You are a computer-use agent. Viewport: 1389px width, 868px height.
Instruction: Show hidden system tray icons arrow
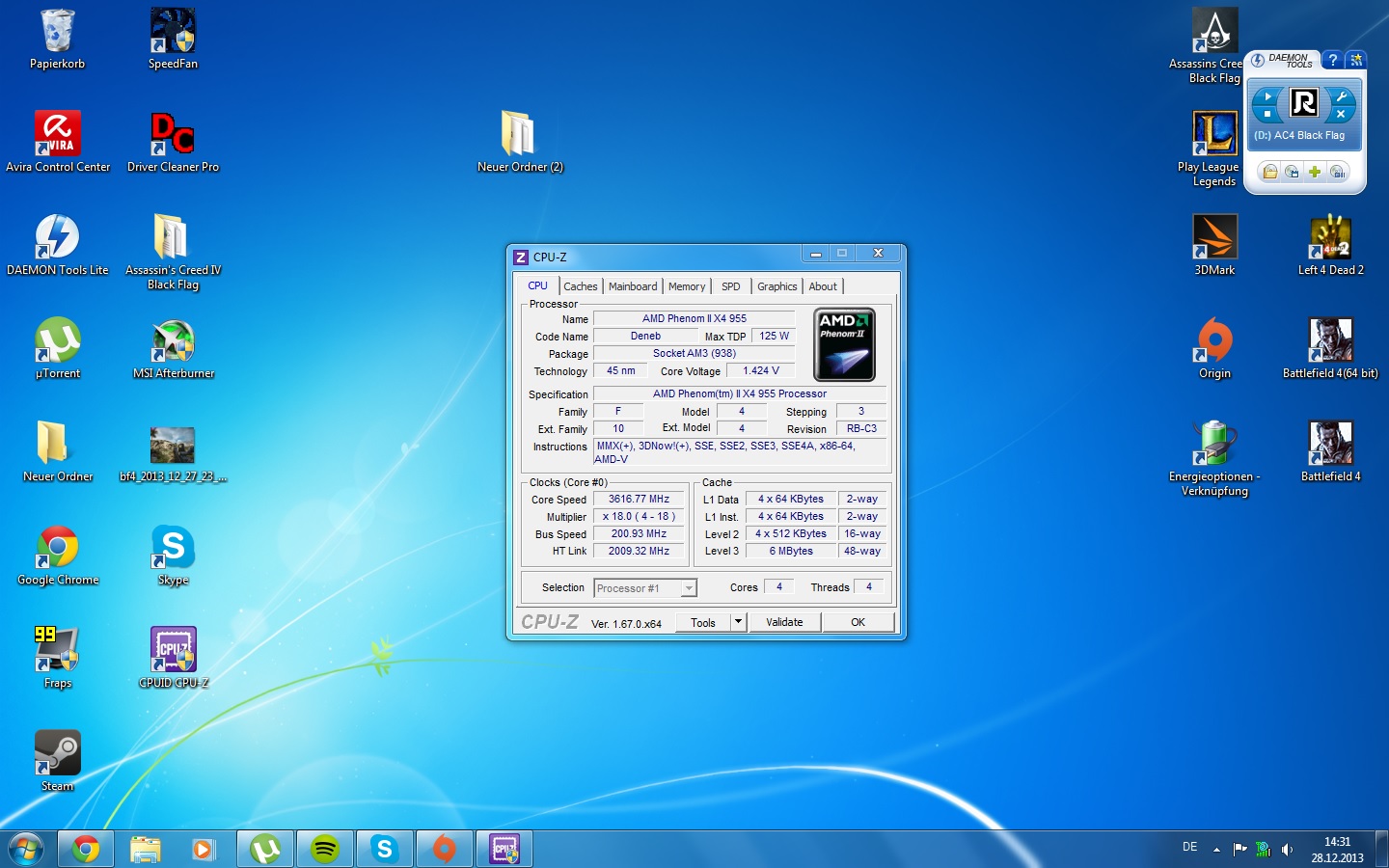pos(1216,850)
